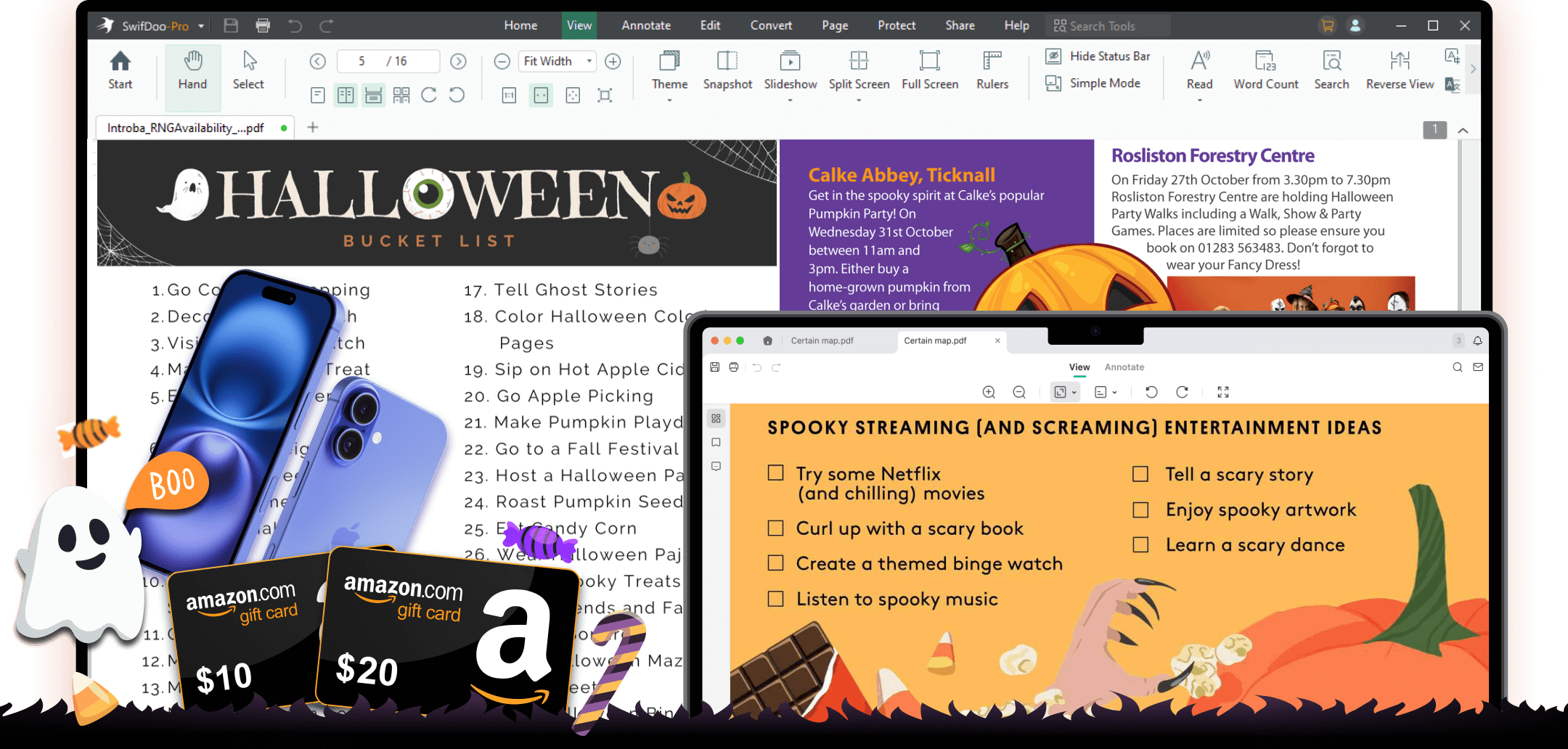Choose the Select cursor tool

click(x=248, y=70)
